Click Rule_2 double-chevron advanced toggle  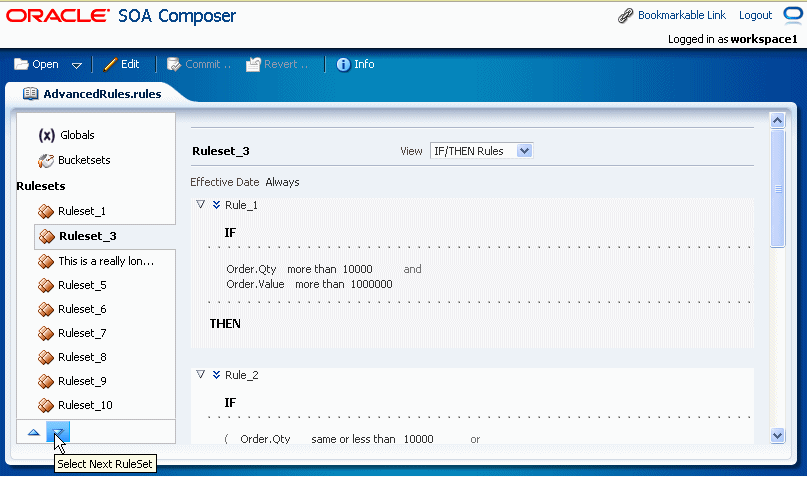tap(217, 375)
